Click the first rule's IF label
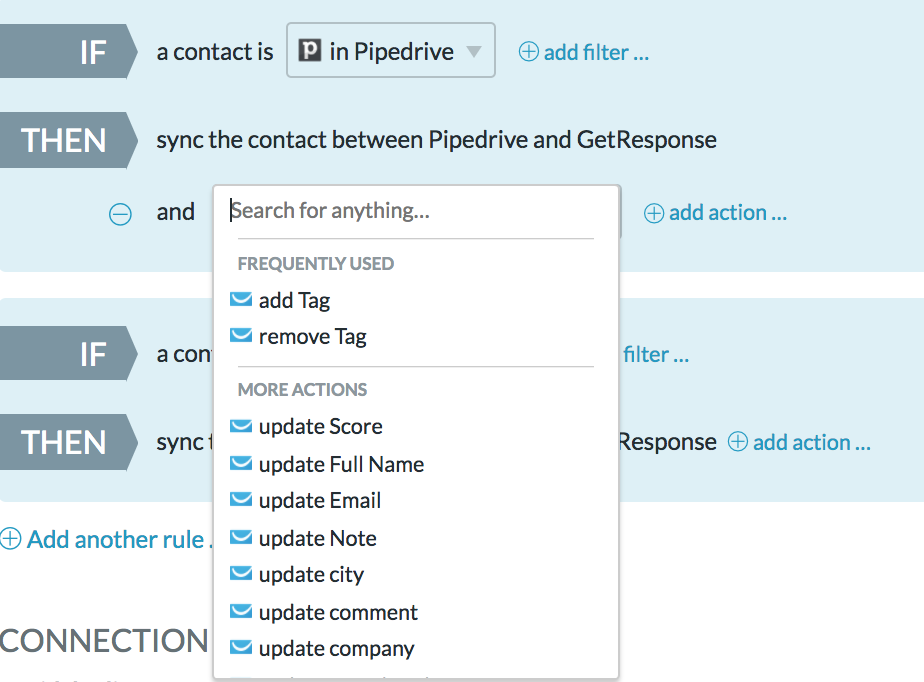924x682 pixels. point(68,51)
